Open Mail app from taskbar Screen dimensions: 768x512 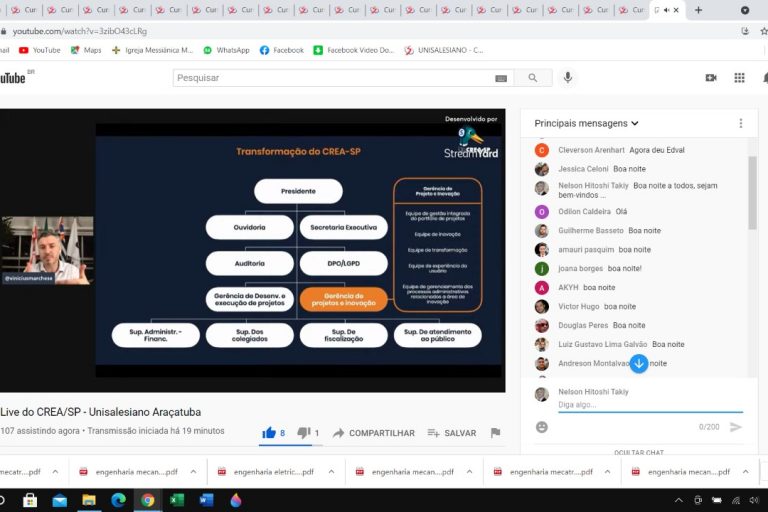(59, 500)
